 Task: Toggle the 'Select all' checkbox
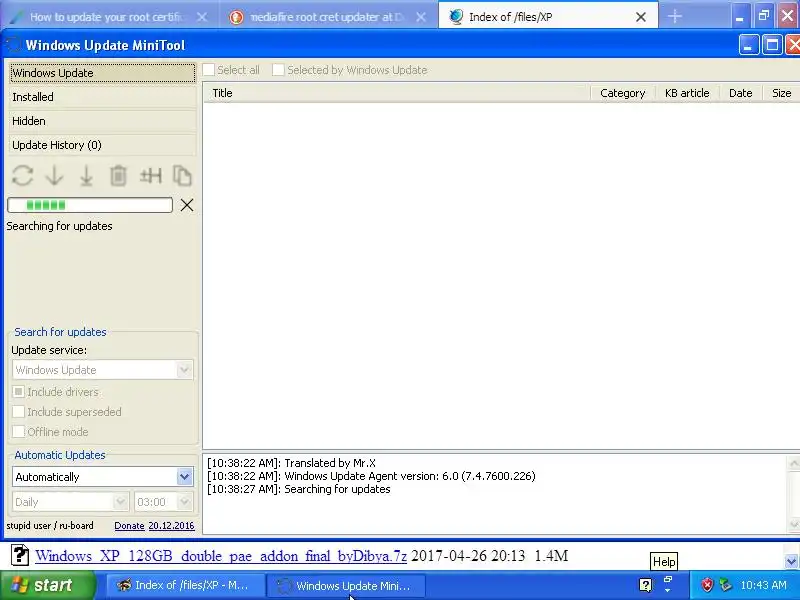209,70
